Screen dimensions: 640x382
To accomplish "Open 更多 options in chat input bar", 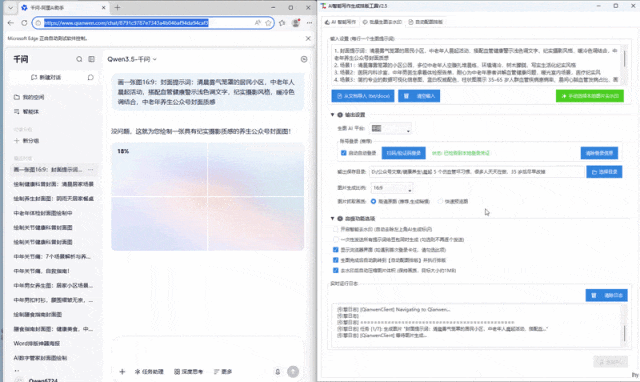I will [223, 371].
